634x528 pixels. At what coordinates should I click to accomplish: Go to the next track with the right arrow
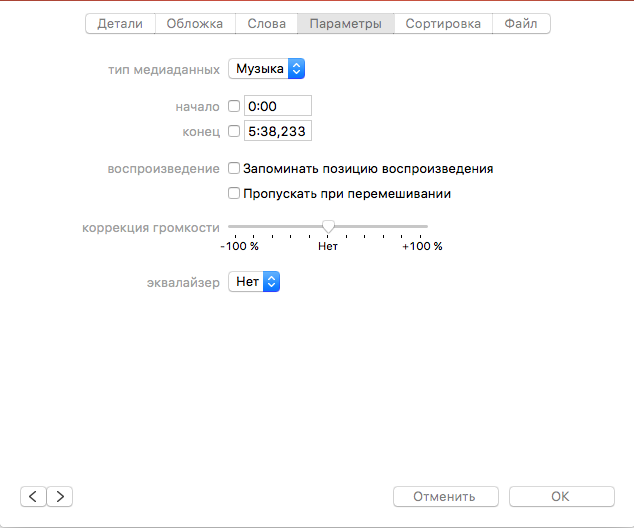(x=60, y=496)
